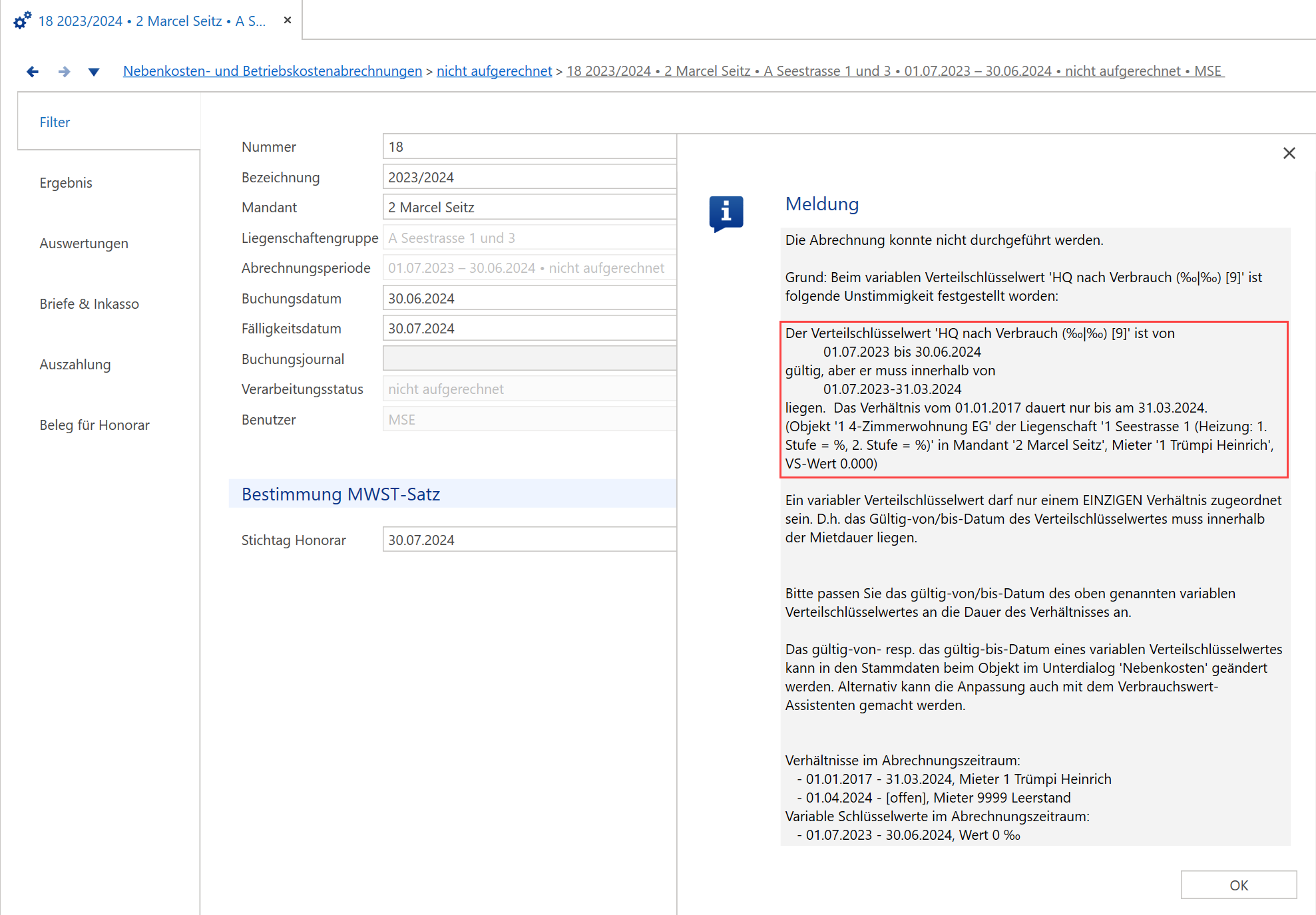Click the Buchungsdatum field 30.06.2024
Viewport: 1316px width, 915px height.
click(529, 299)
